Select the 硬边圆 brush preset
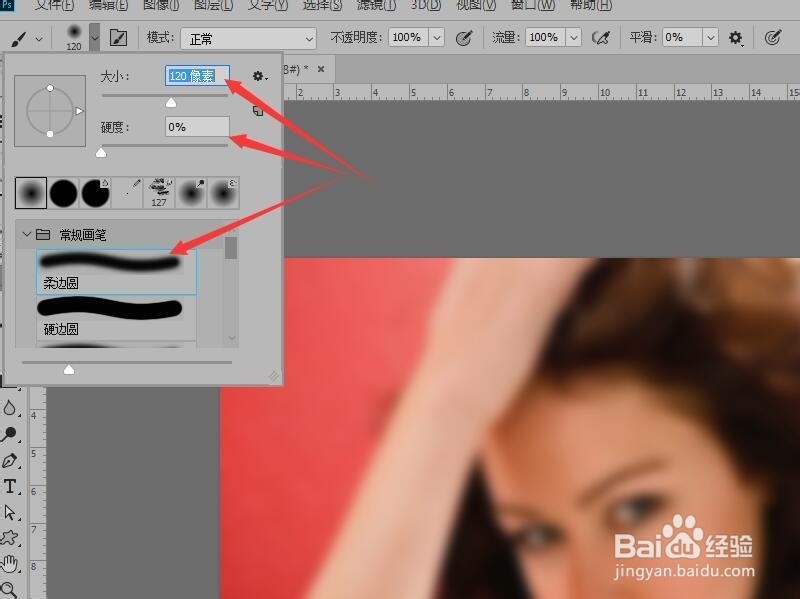The width and height of the screenshot is (800, 599). click(116, 317)
